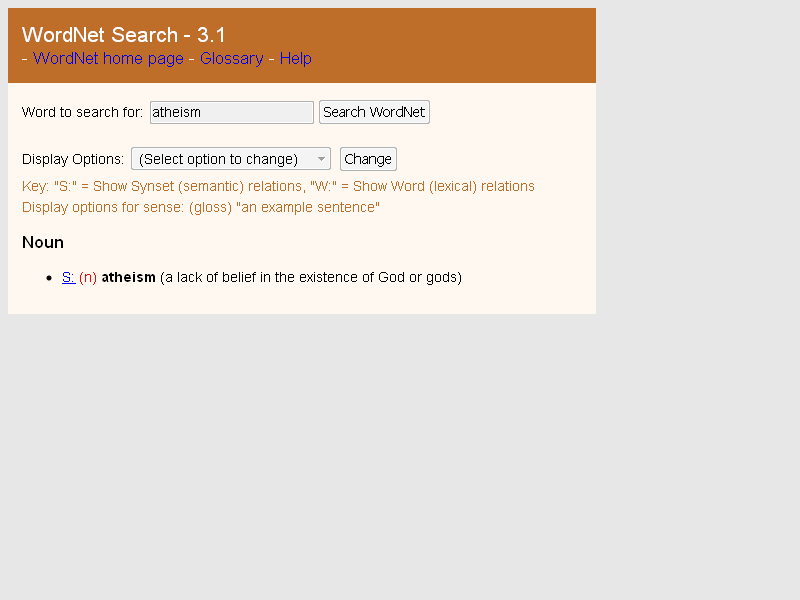
Task: Click the Display options for sense line
Action: point(200,208)
